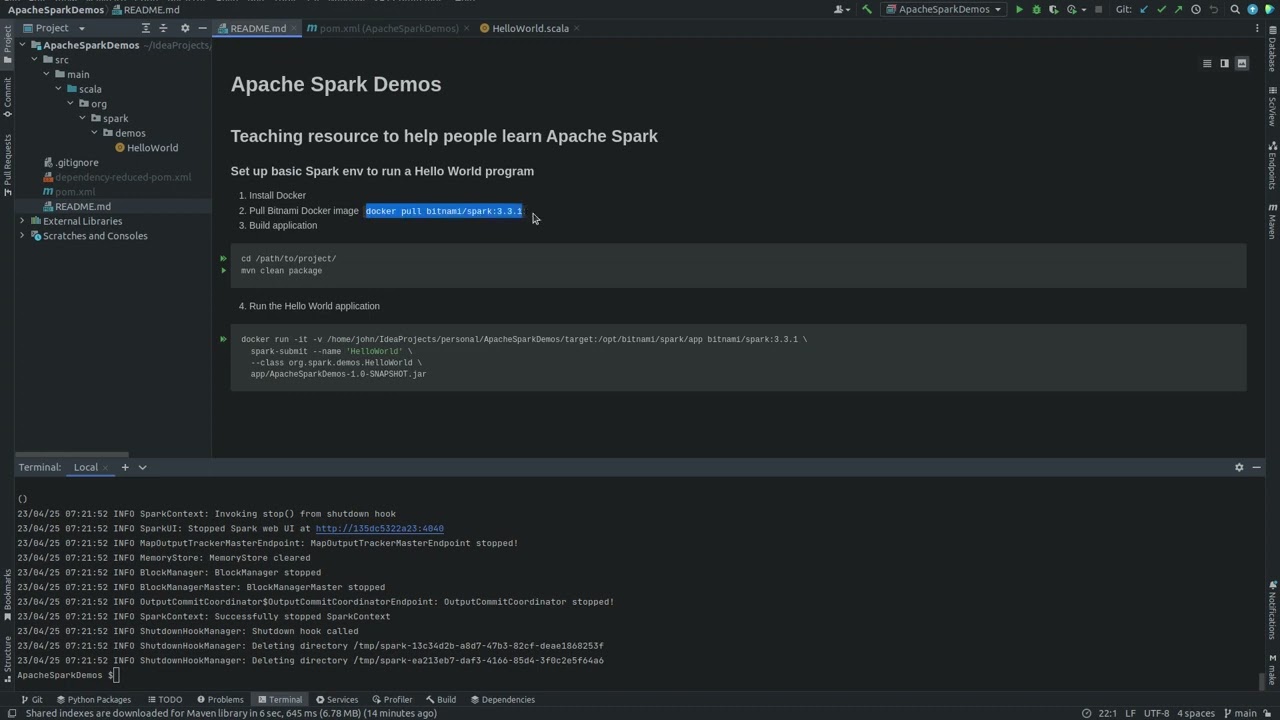Hide the Project tool window
The image size is (1280, 720).
202,28
